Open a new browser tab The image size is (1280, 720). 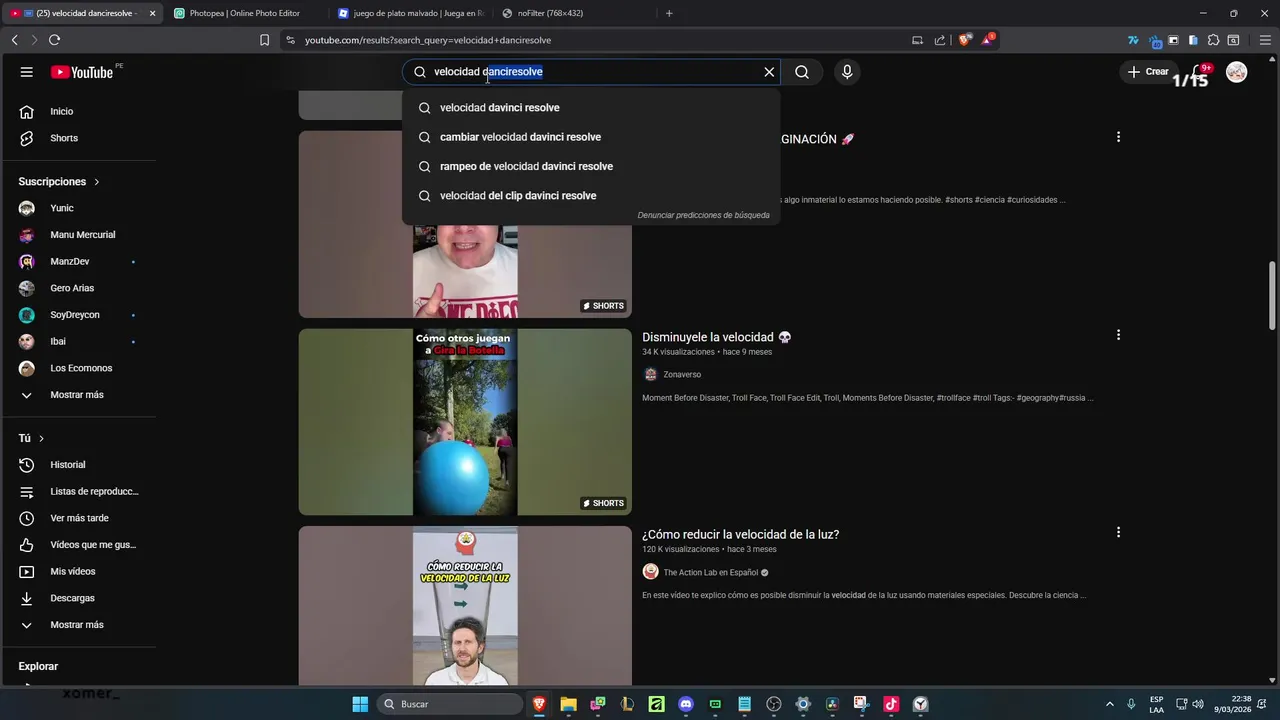click(x=669, y=13)
